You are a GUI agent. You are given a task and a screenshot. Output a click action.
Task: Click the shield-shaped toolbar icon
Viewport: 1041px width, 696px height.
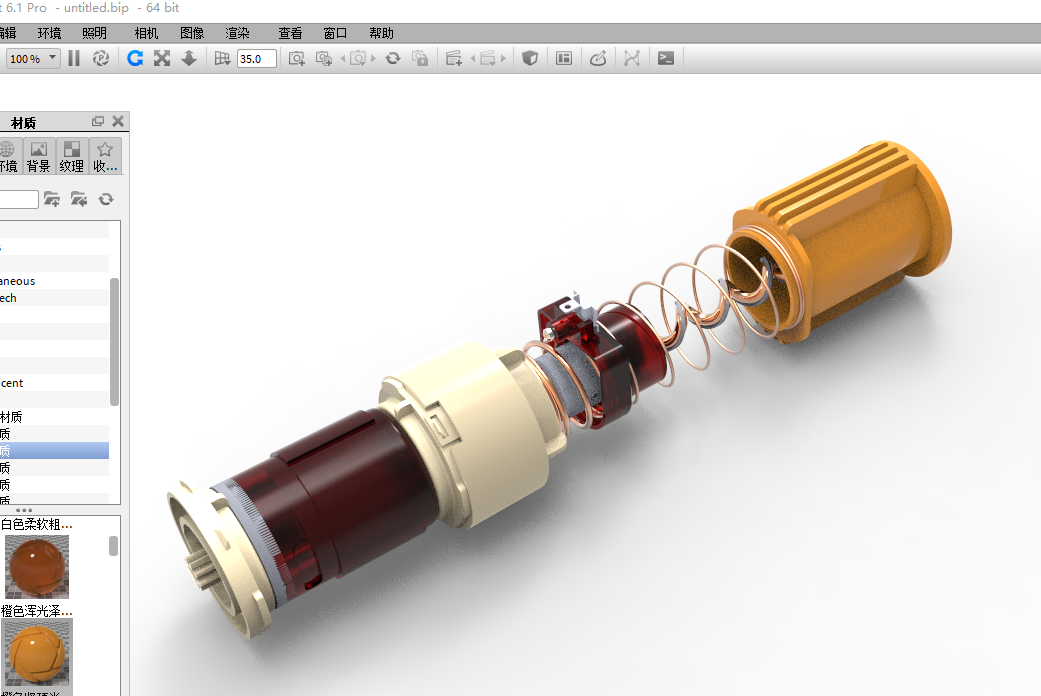(530, 58)
